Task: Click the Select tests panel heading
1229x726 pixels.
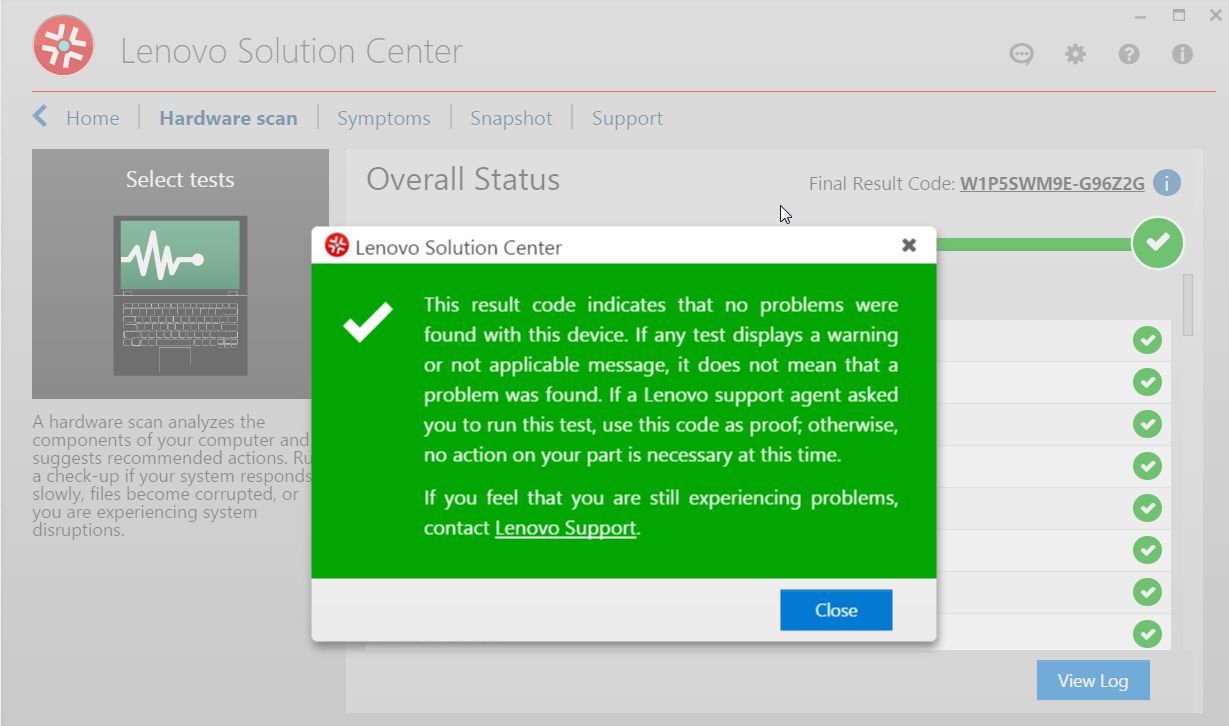Action: (180, 180)
